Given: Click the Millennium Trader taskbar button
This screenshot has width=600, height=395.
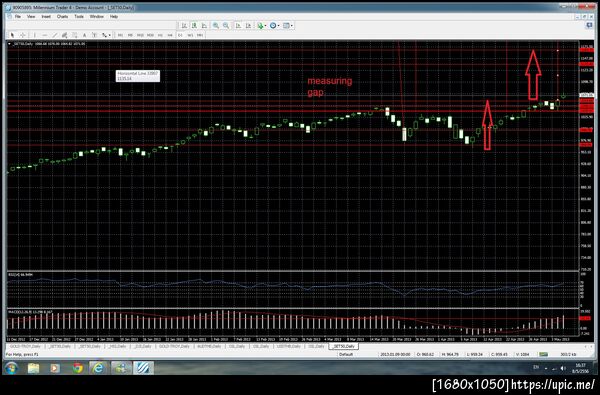Looking at the screenshot, I should pos(143,368).
